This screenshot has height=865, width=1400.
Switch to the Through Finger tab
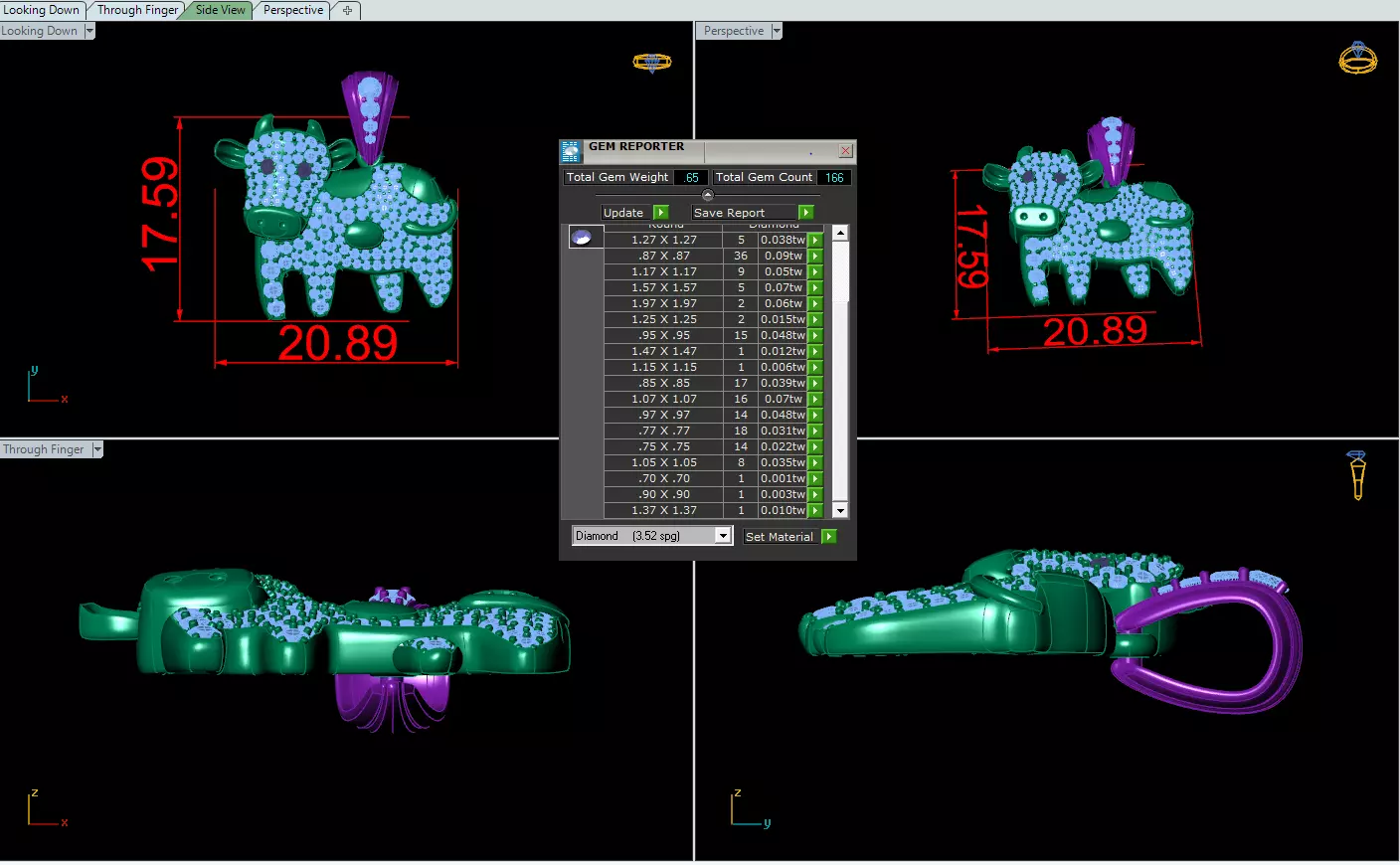pyautogui.click(x=137, y=10)
